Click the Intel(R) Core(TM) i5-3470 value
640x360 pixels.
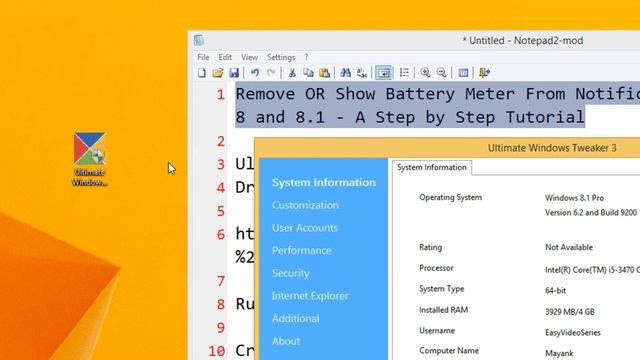click(592, 270)
